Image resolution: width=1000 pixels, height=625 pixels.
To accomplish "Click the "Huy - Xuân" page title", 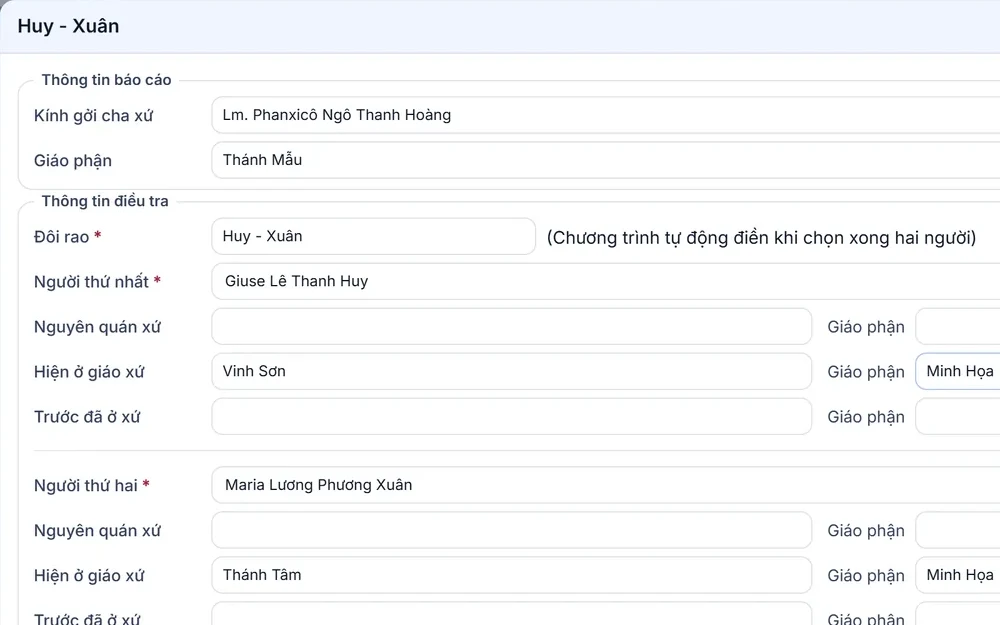I will 68,26.
